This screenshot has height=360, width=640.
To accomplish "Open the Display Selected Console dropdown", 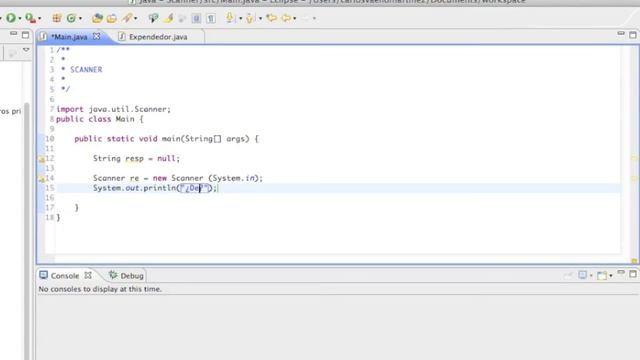I will pyautogui.click(x=591, y=276).
